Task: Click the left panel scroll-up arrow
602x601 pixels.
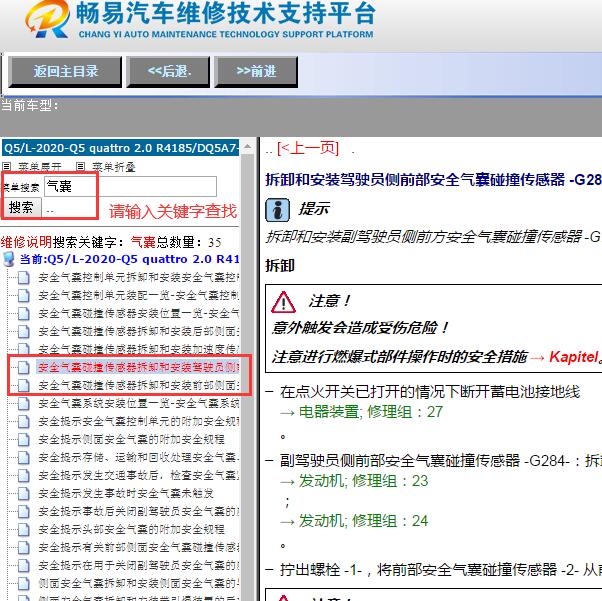Action: pyautogui.click(x=248, y=147)
